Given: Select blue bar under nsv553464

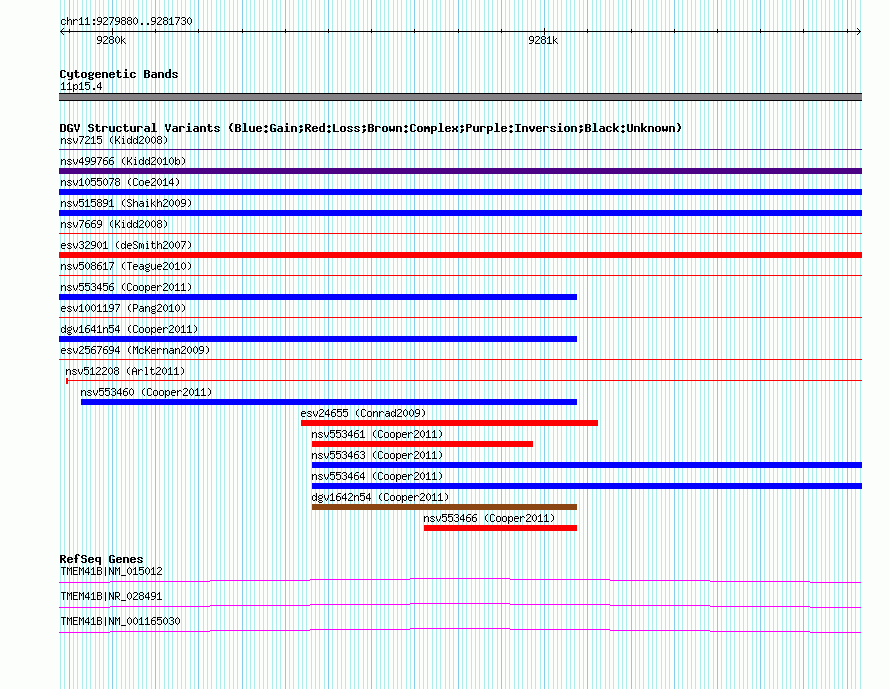Looking at the screenshot, I should pos(587,486).
